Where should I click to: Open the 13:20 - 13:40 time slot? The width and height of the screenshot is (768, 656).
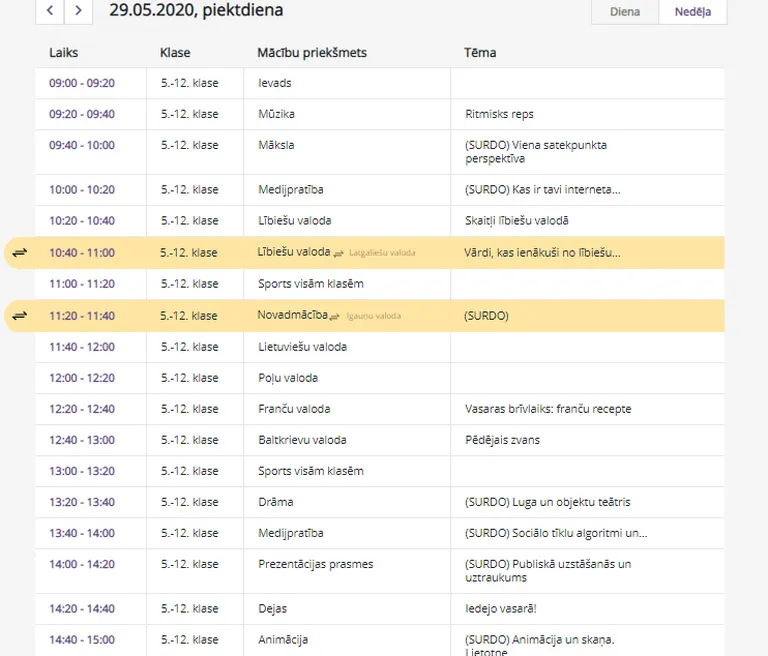(82, 502)
